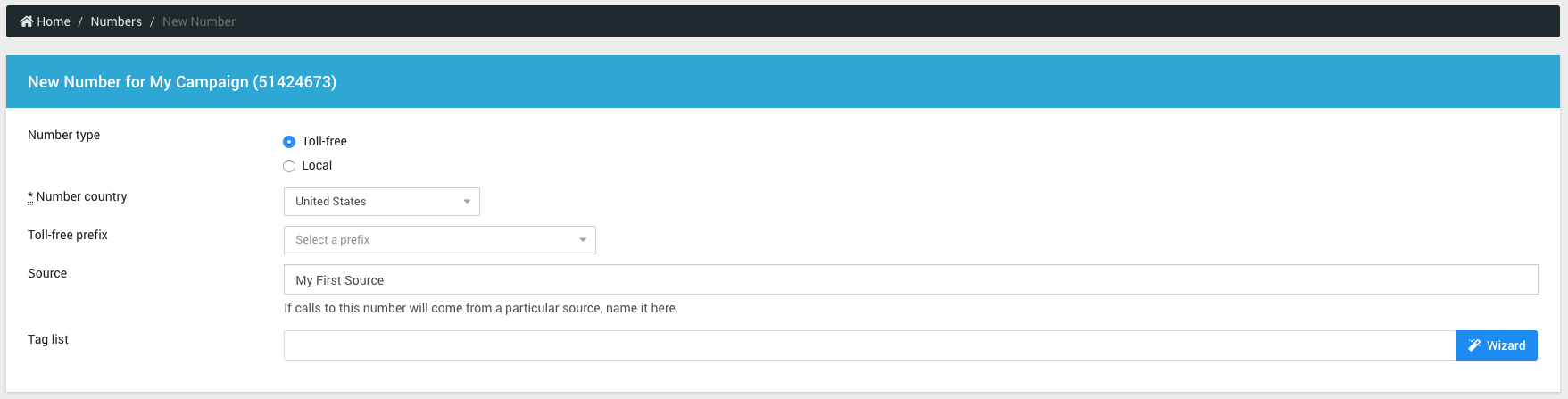Click the Home house icon in breadcrumb
Viewport: 1568px width, 399px height.
click(26, 21)
